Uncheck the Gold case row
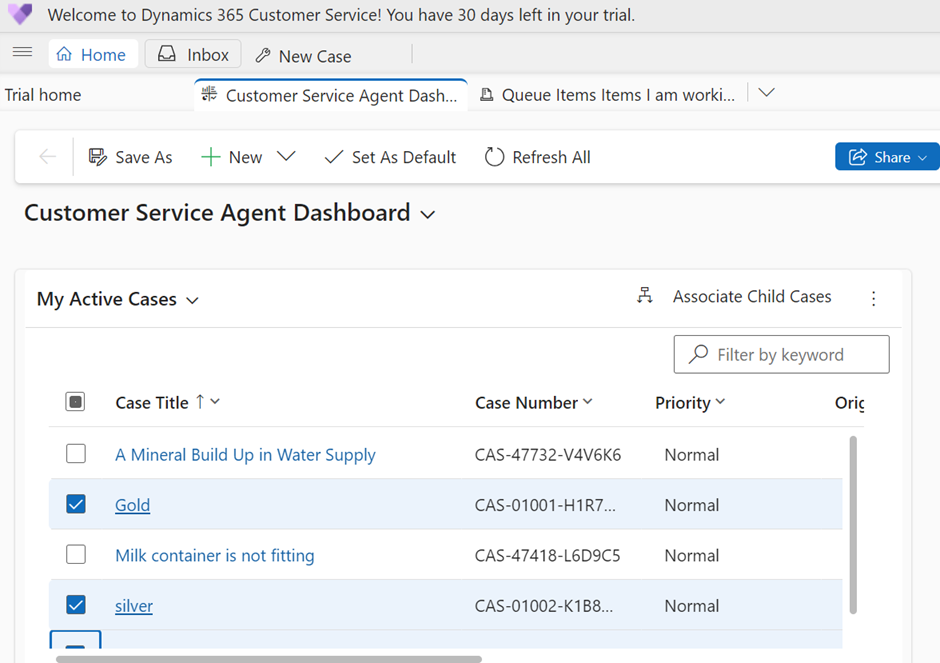Screen dimensions: 940x663 pyautogui.click(x=76, y=504)
